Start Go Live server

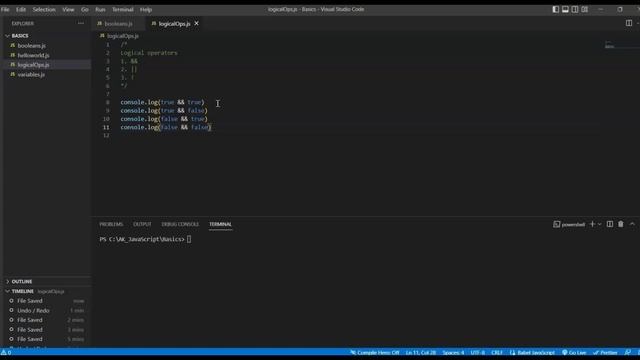[574, 353]
